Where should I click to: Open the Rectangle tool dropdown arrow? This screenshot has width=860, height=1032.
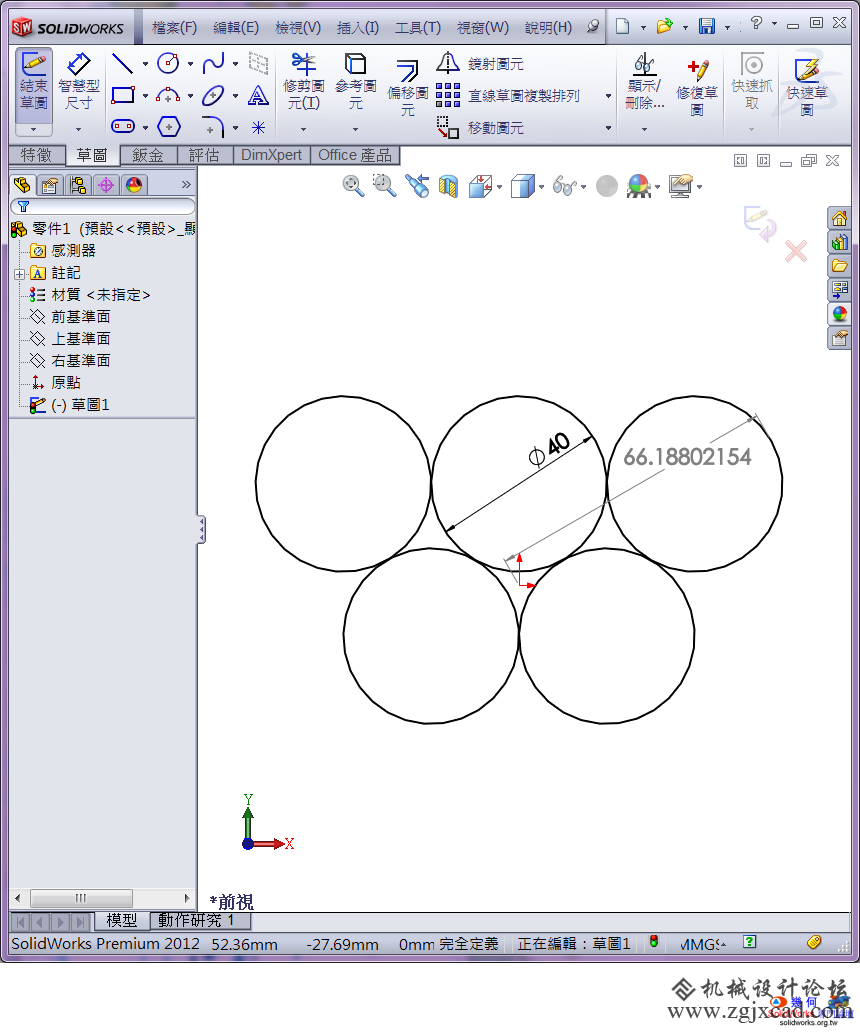point(145,96)
